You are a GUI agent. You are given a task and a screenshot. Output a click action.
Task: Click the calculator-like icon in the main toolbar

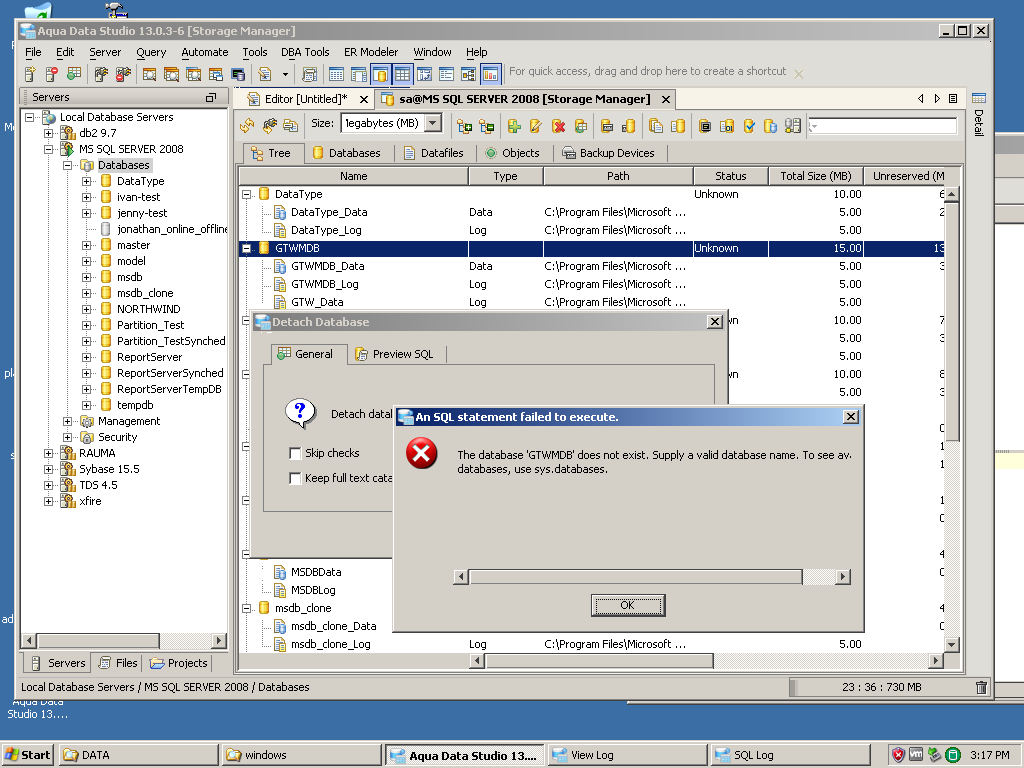tap(310, 74)
